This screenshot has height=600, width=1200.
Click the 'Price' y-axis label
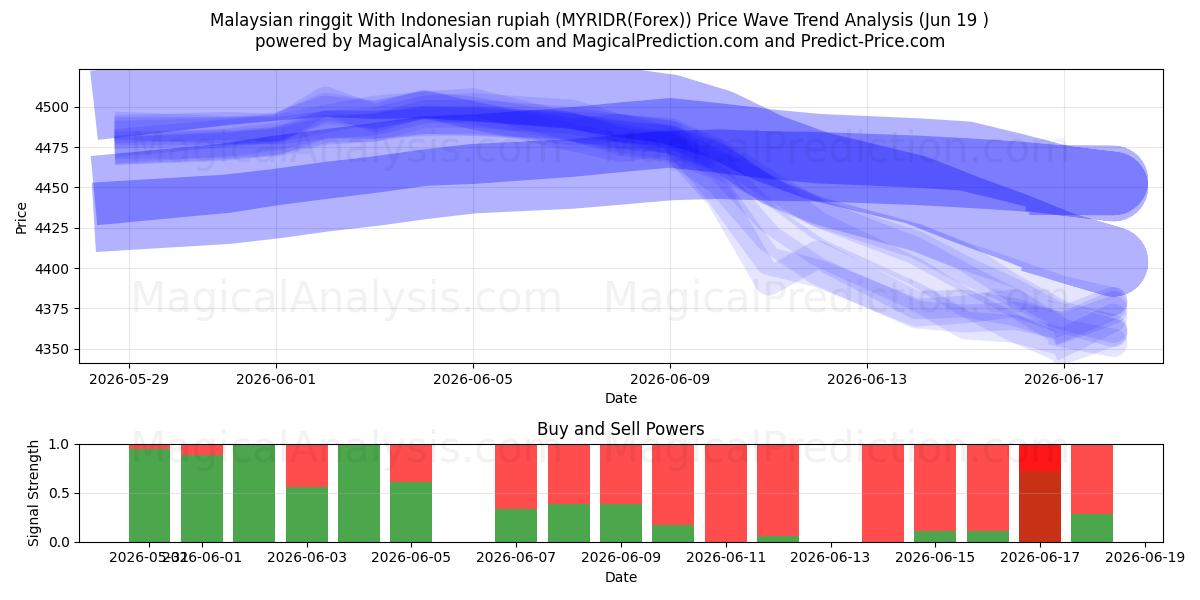22,216
